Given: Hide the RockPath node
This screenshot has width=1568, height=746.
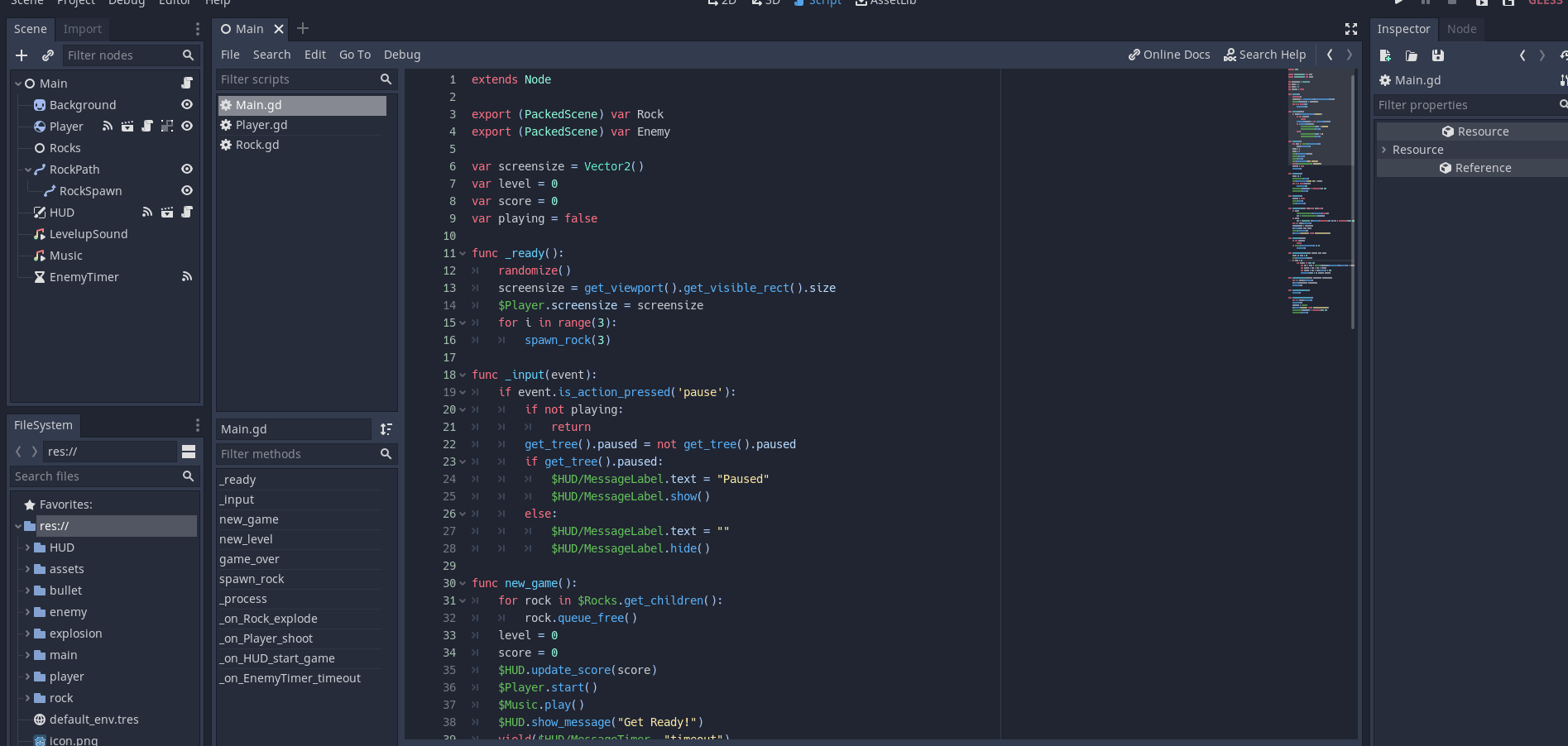Looking at the screenshot, I should (187, 170).
